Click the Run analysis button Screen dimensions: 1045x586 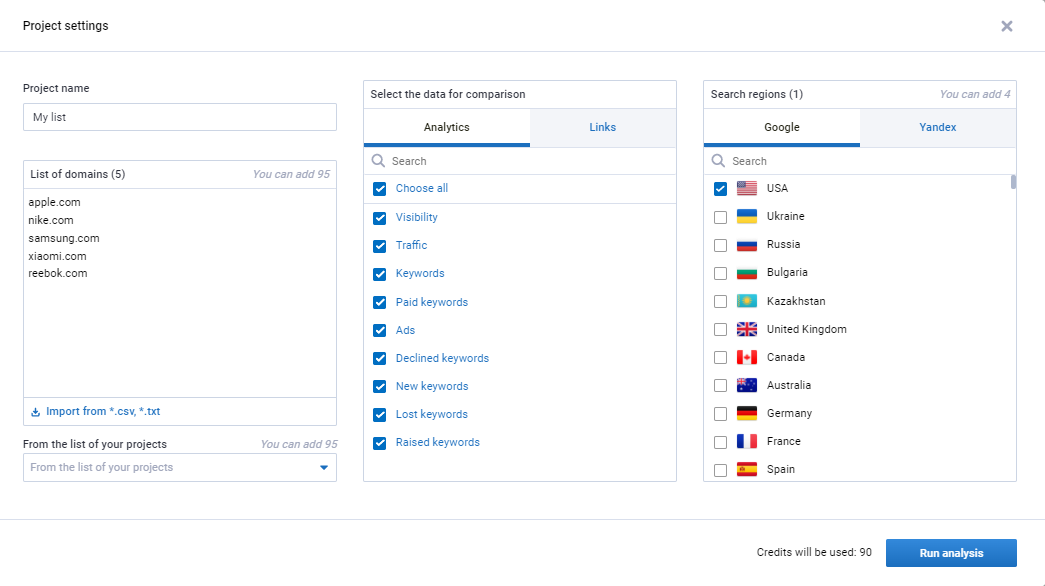pos(950,553)
